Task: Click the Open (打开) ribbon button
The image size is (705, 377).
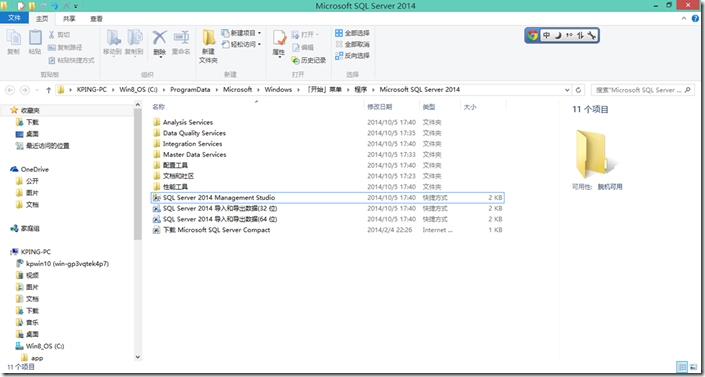Action: (305, 35)
